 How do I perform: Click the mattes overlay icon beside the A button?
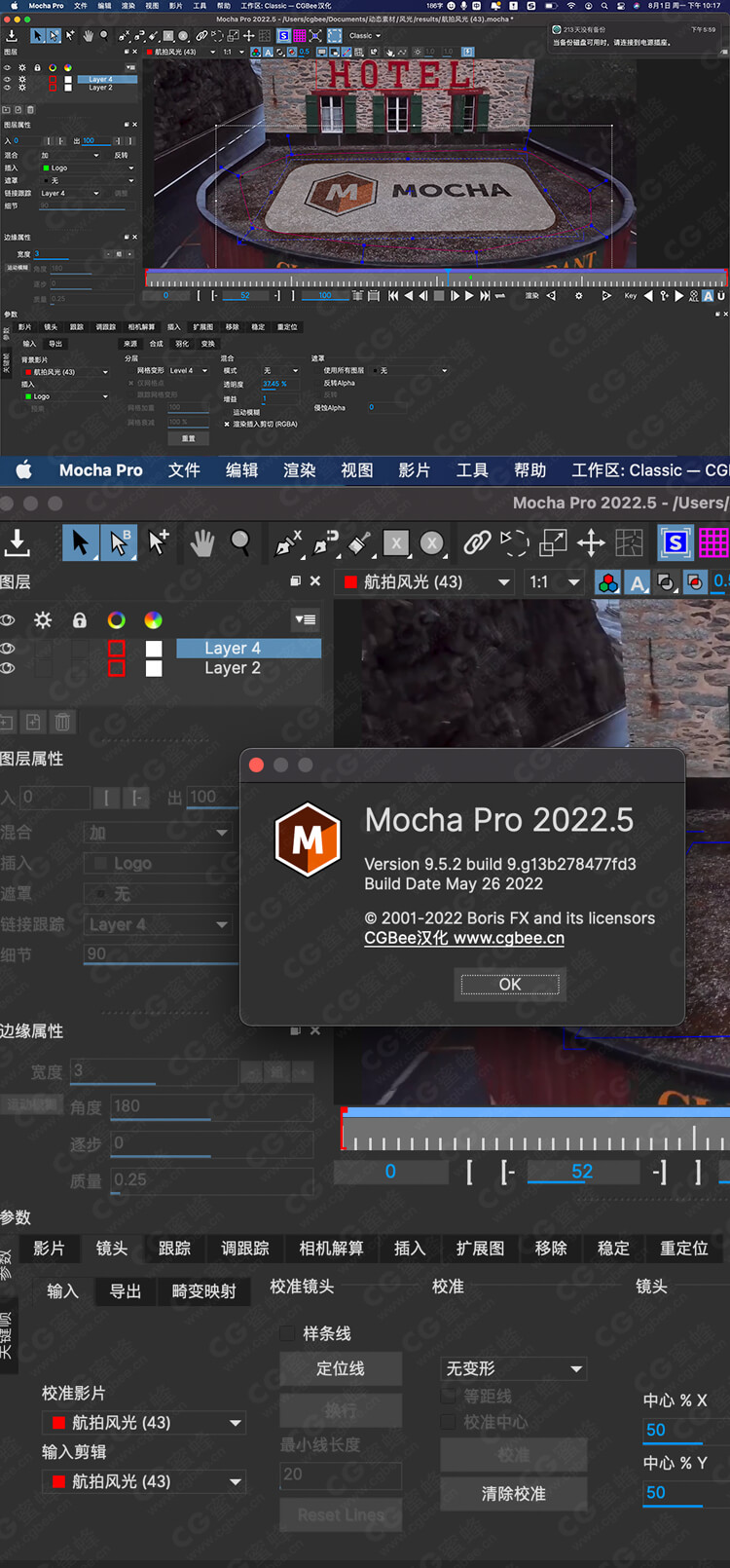pos(667,582)
